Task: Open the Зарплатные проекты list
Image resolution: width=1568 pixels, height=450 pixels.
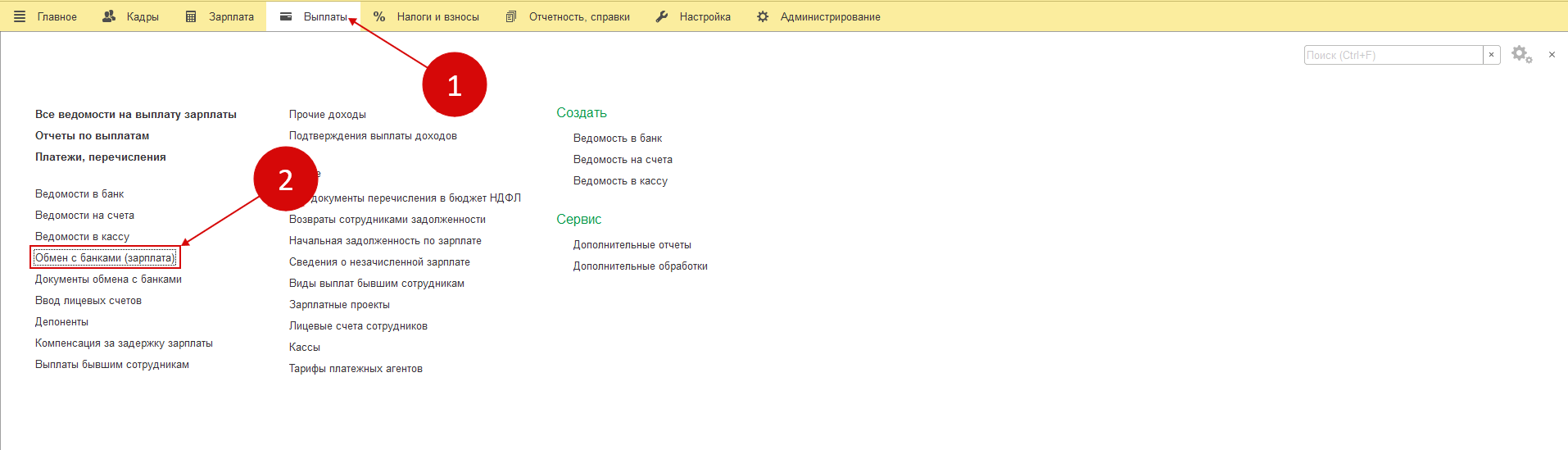Action: 339,305
